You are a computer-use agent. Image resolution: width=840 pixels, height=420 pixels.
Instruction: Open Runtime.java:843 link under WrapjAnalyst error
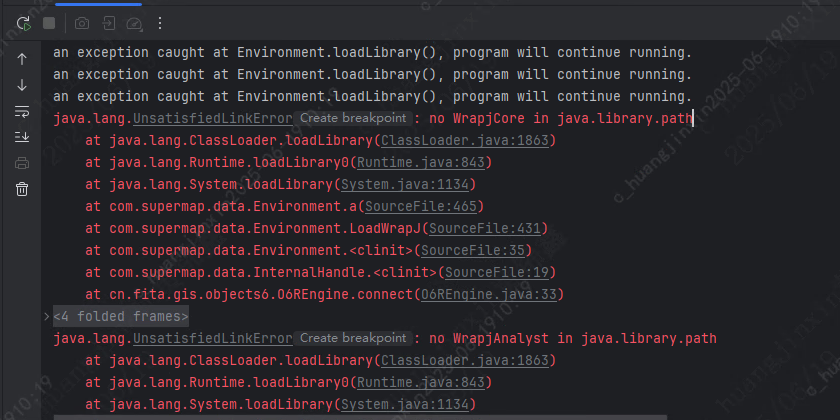pos(421,382)
